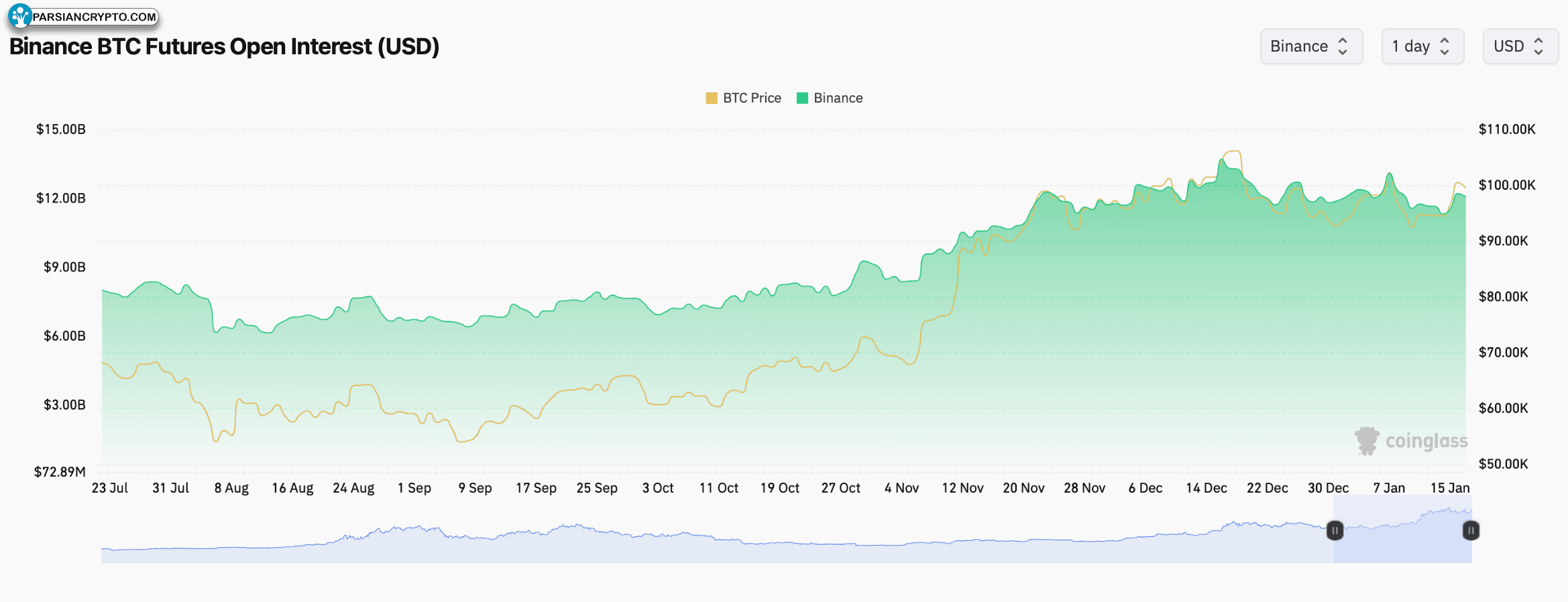Screen dimensions: 1568x602
Task: Click the 24 Aug date label
Action: [353, 488]
